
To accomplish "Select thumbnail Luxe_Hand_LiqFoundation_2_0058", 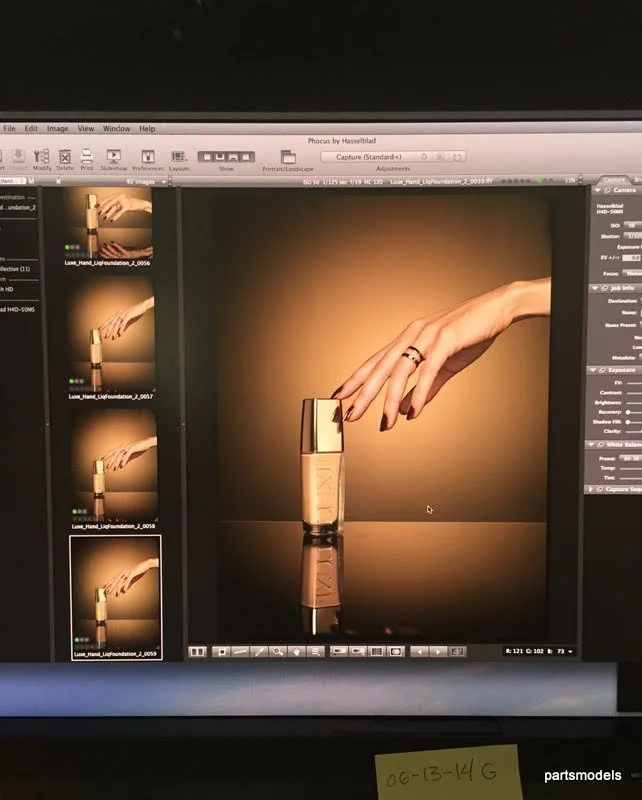I will click(x=113, y=468).
